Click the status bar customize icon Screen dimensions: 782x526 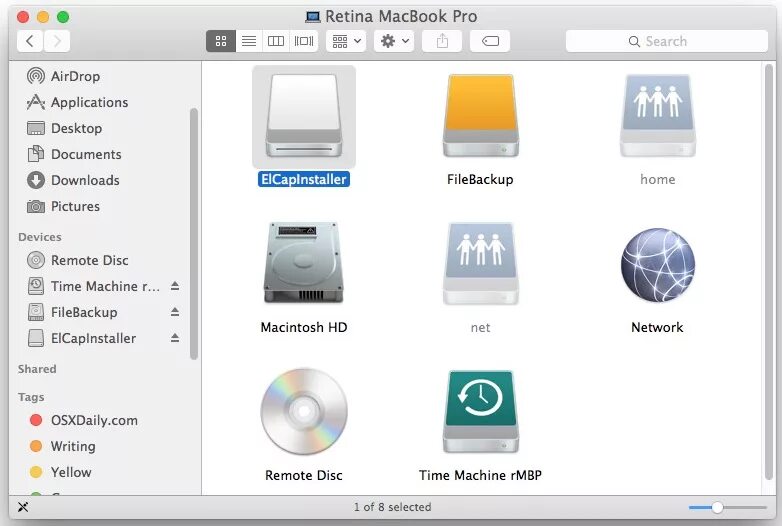[23, 508]
